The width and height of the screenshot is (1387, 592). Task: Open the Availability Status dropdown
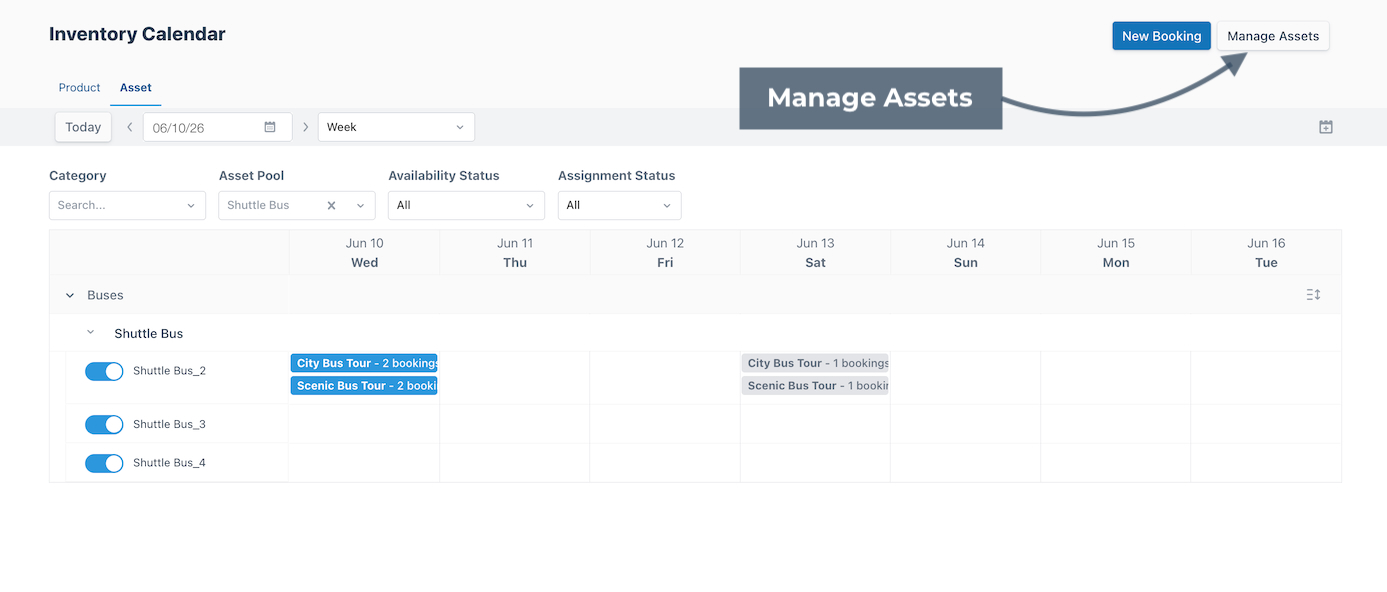pos(466,205)
